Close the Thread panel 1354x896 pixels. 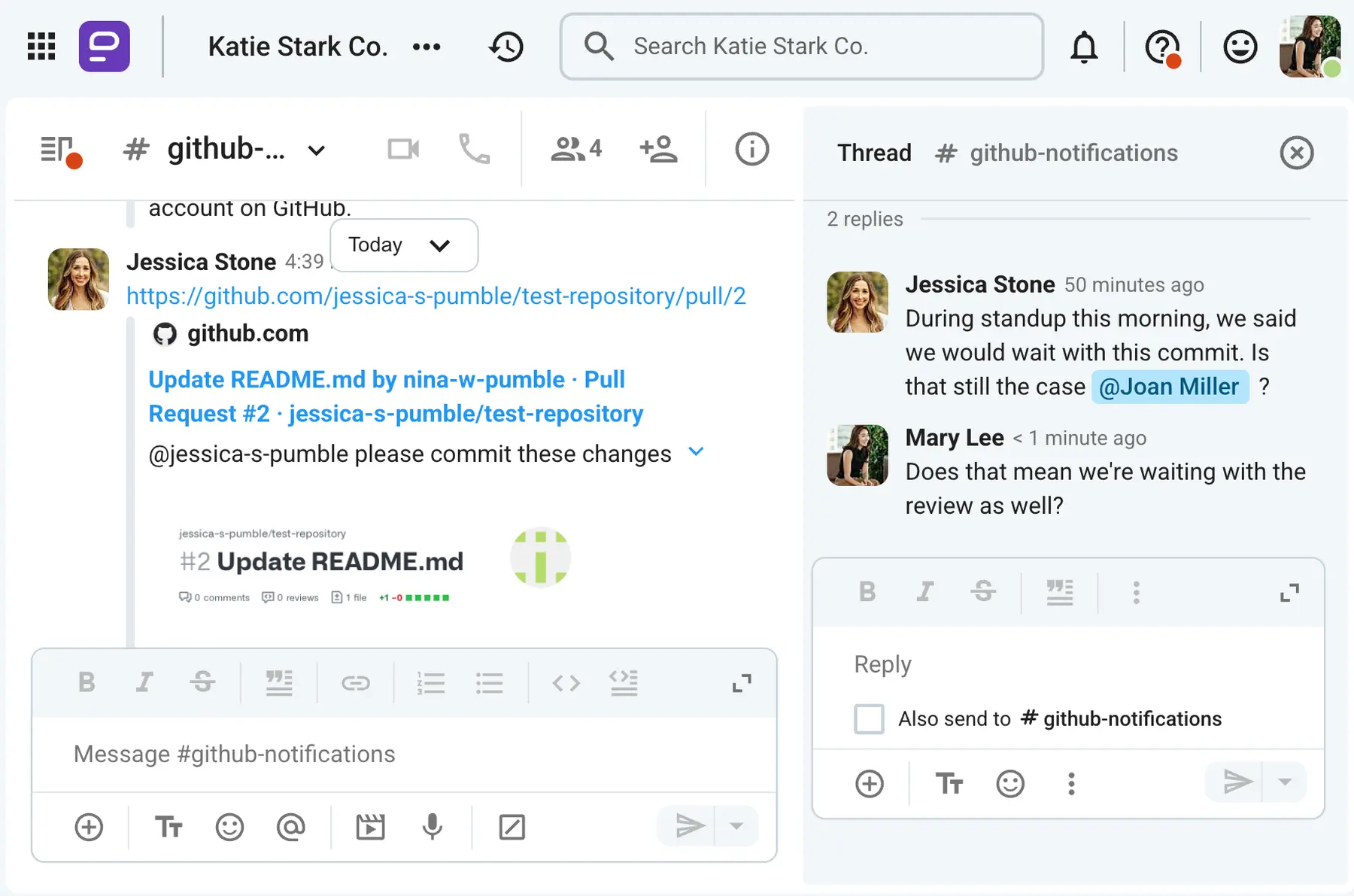coord(1297,153)
